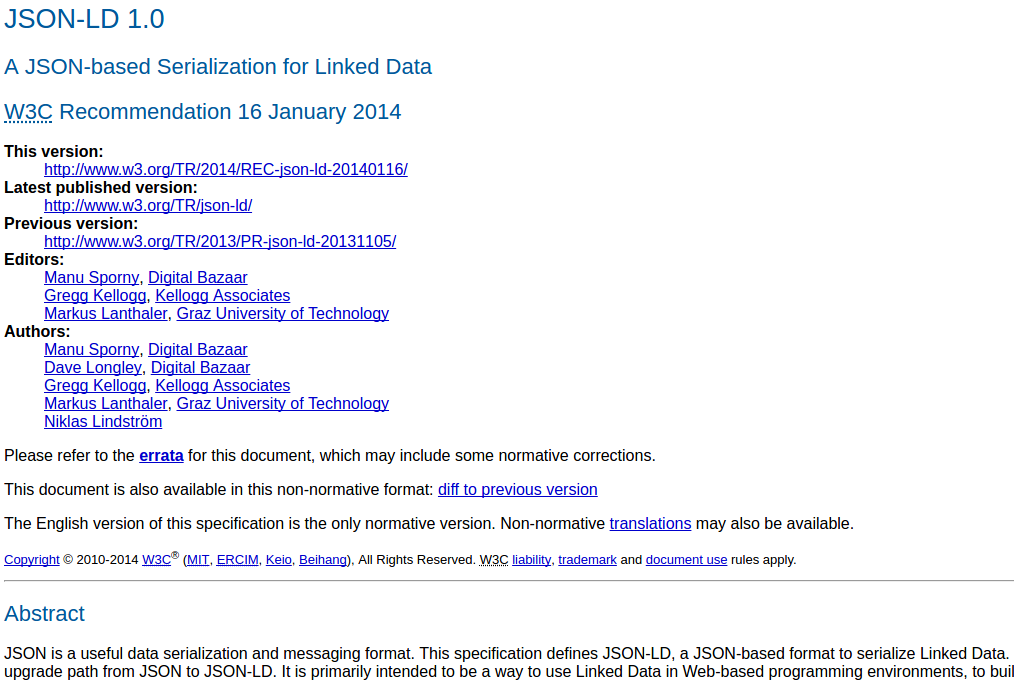Screen dimensions: 1014x682
Task: Open Kellogg Associates link under Editors
Action: pyautogui.click(x=222, y=295)
